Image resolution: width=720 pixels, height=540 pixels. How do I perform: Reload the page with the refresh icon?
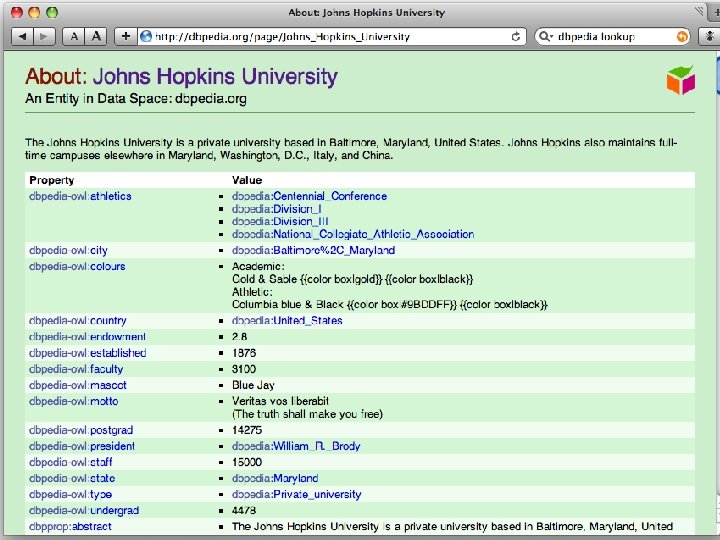516,35
